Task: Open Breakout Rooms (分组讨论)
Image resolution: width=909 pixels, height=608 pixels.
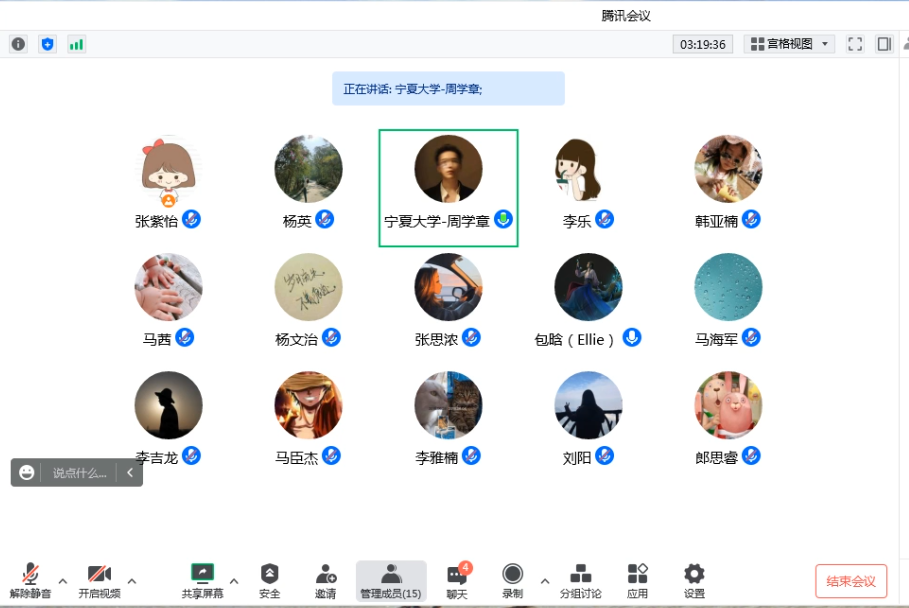Action: tap(580, 580)
